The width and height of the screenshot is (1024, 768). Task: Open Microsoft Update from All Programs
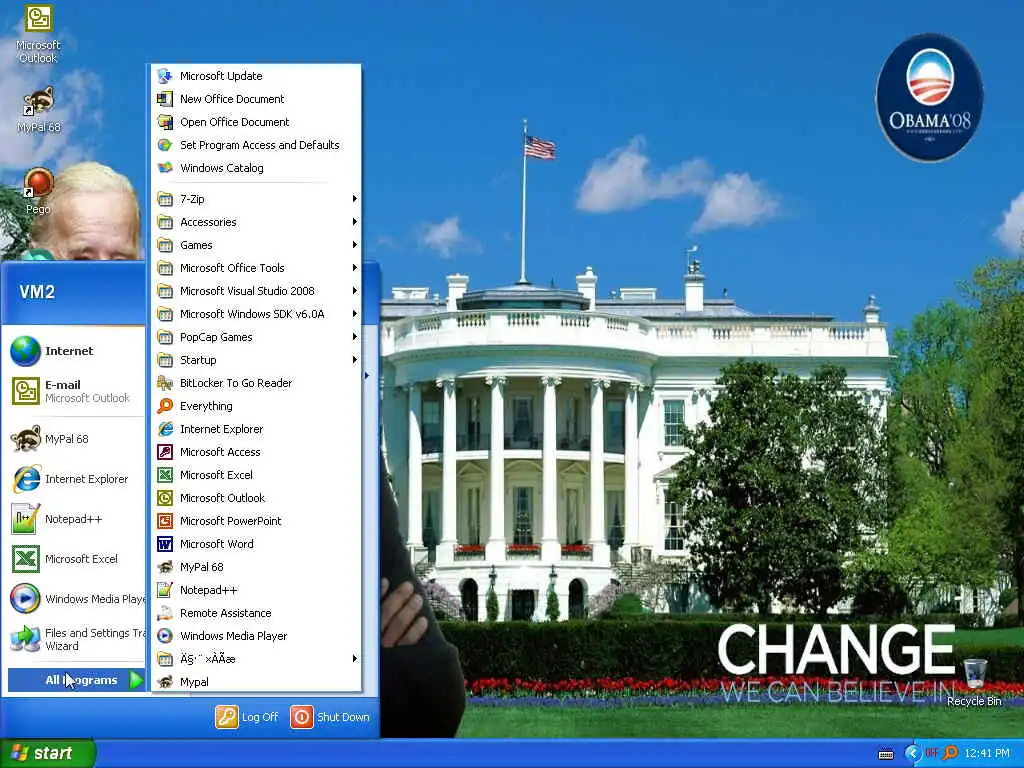click(x=256, y=76)
